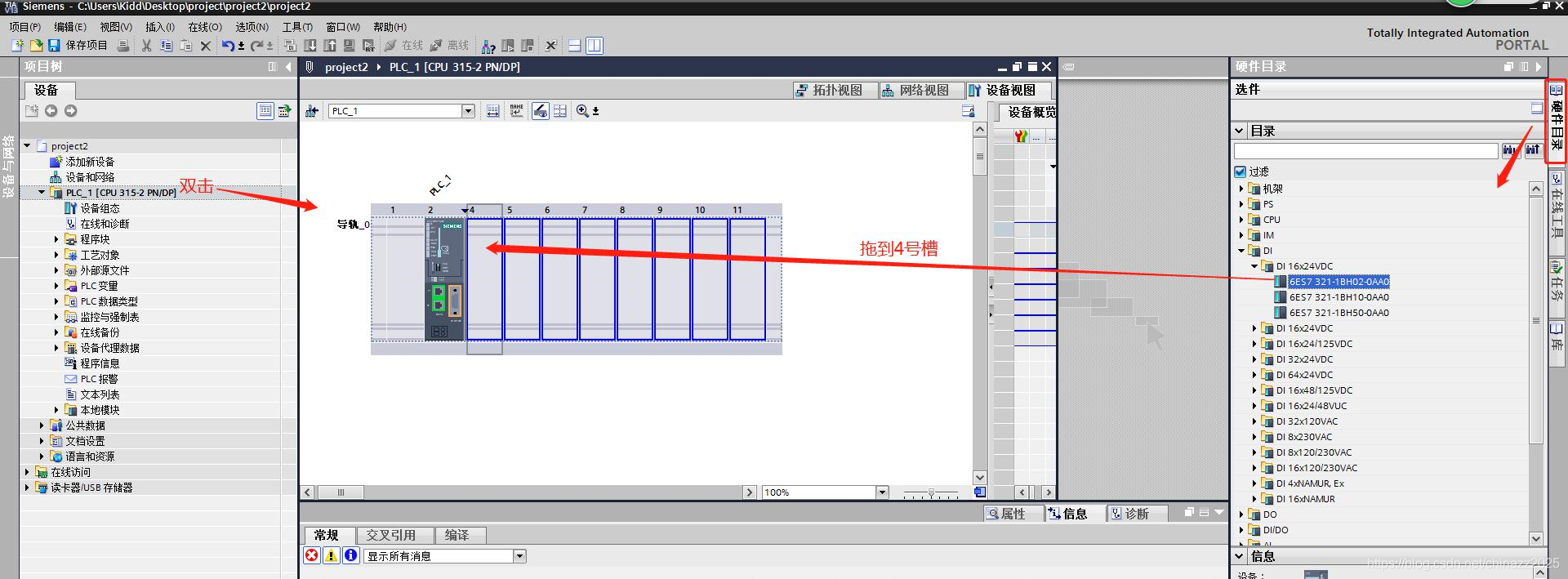
Task: Click the 保存项目 save project button
Action: point(78,46)
